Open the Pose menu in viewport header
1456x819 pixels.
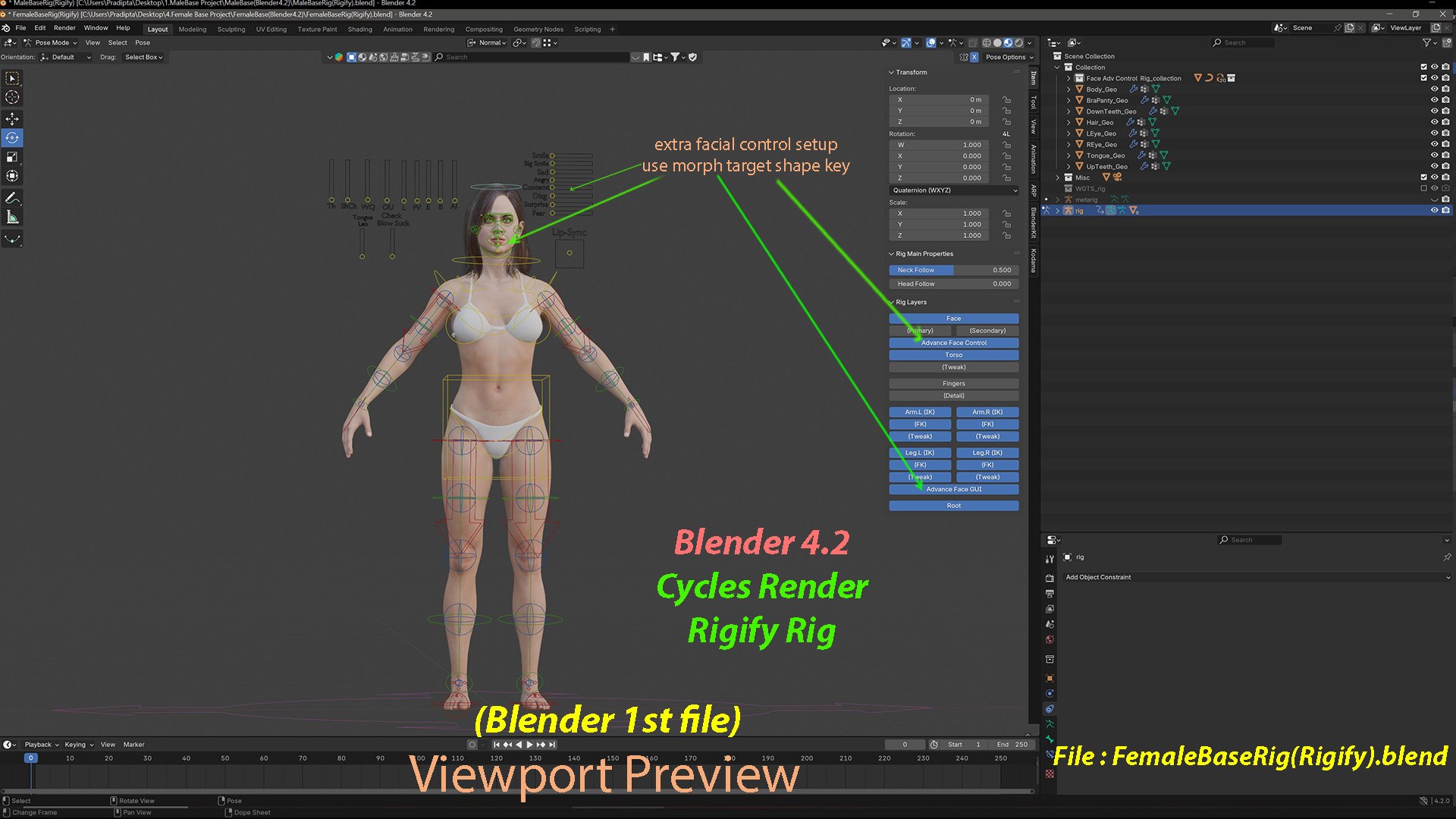coord(143,42)
